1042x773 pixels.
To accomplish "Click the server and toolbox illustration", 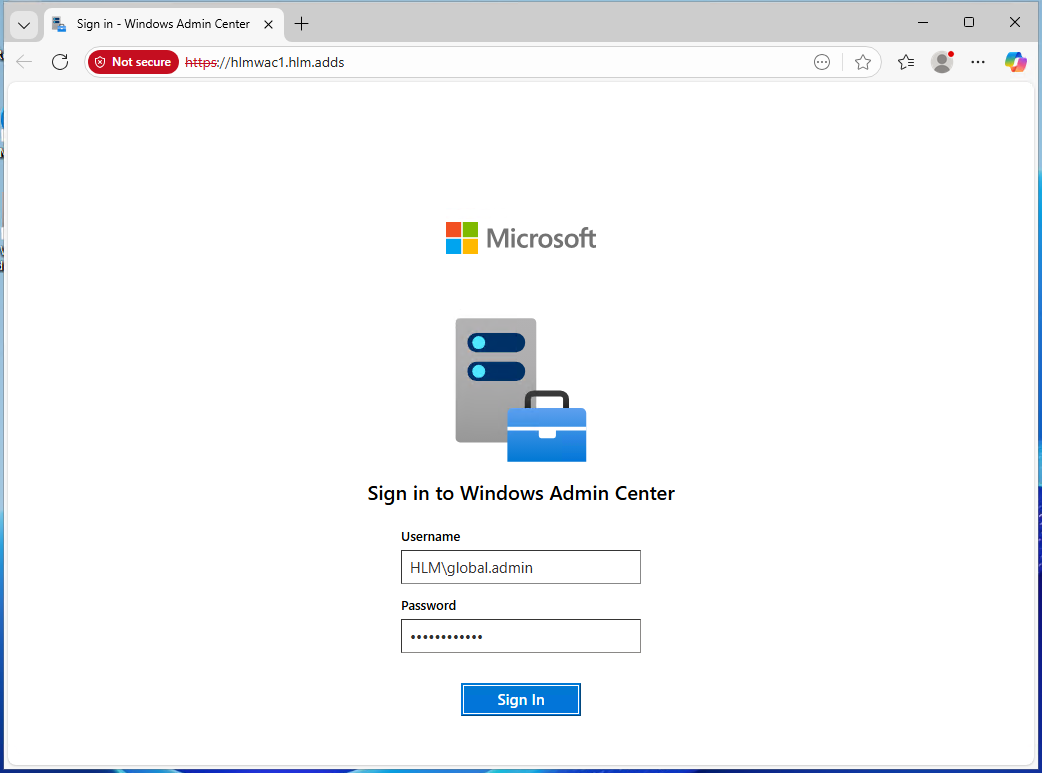I will 520,390.
